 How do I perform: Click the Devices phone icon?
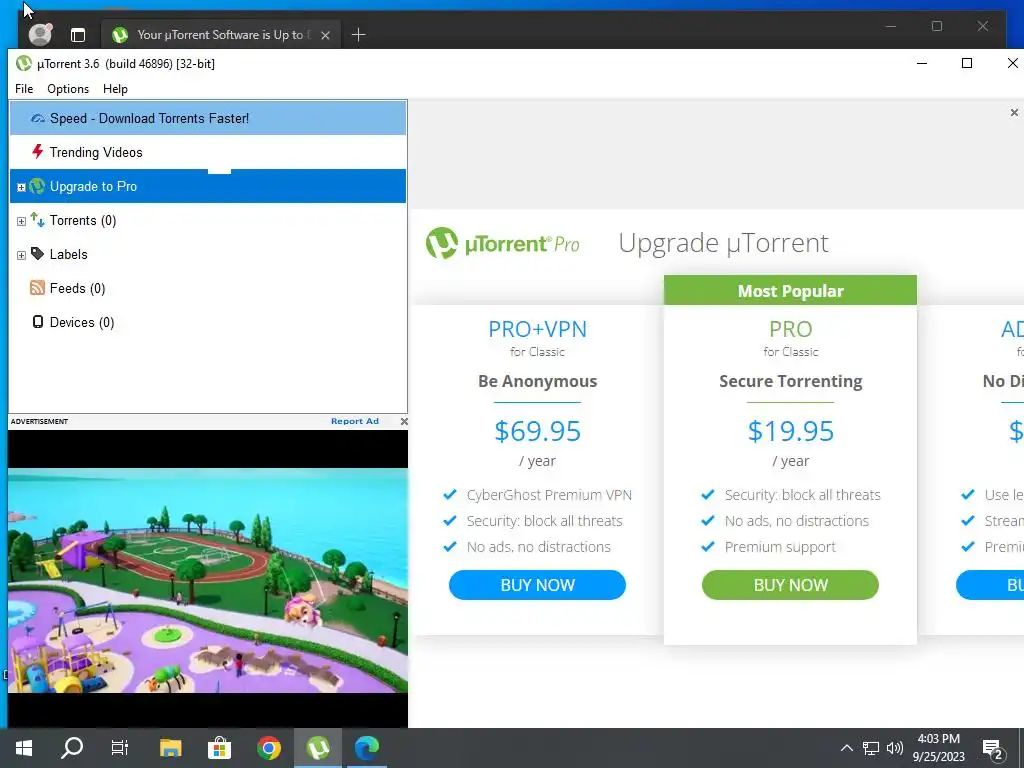38,322
